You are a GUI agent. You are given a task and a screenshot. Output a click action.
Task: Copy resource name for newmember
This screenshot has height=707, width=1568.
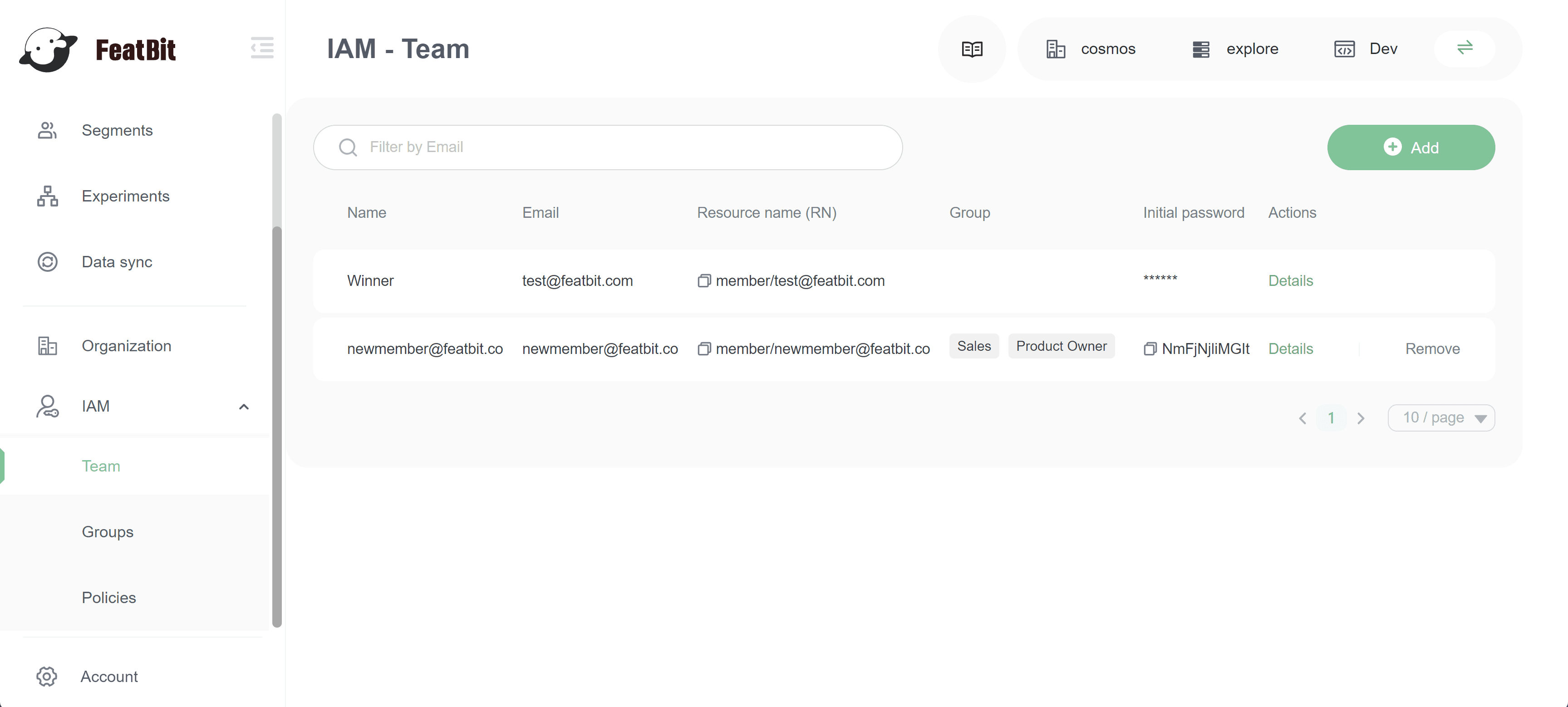(x=703, y=349)
